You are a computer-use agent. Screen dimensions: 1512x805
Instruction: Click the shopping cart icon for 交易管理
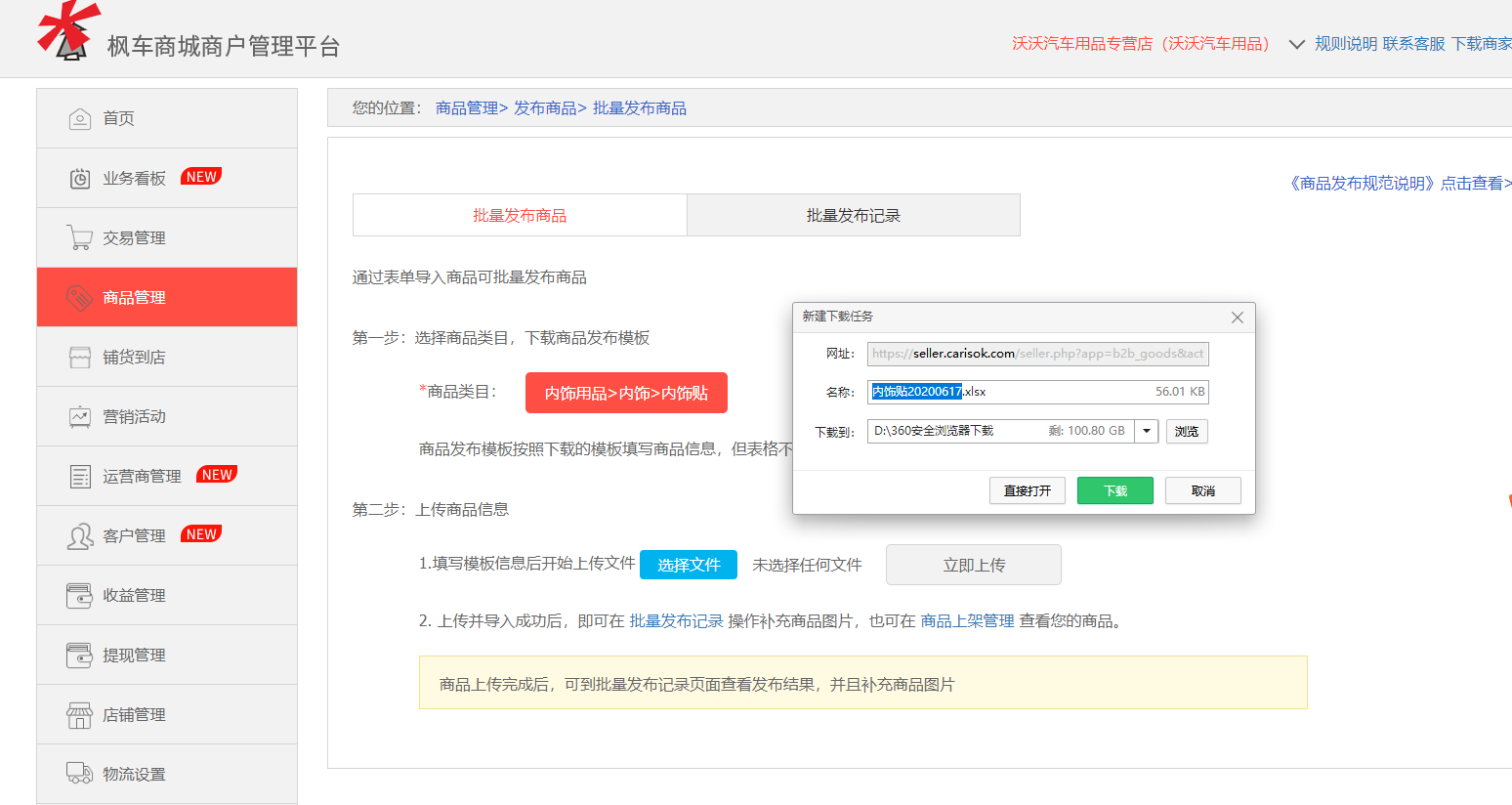pyautogui.click(x=80, y=237)
